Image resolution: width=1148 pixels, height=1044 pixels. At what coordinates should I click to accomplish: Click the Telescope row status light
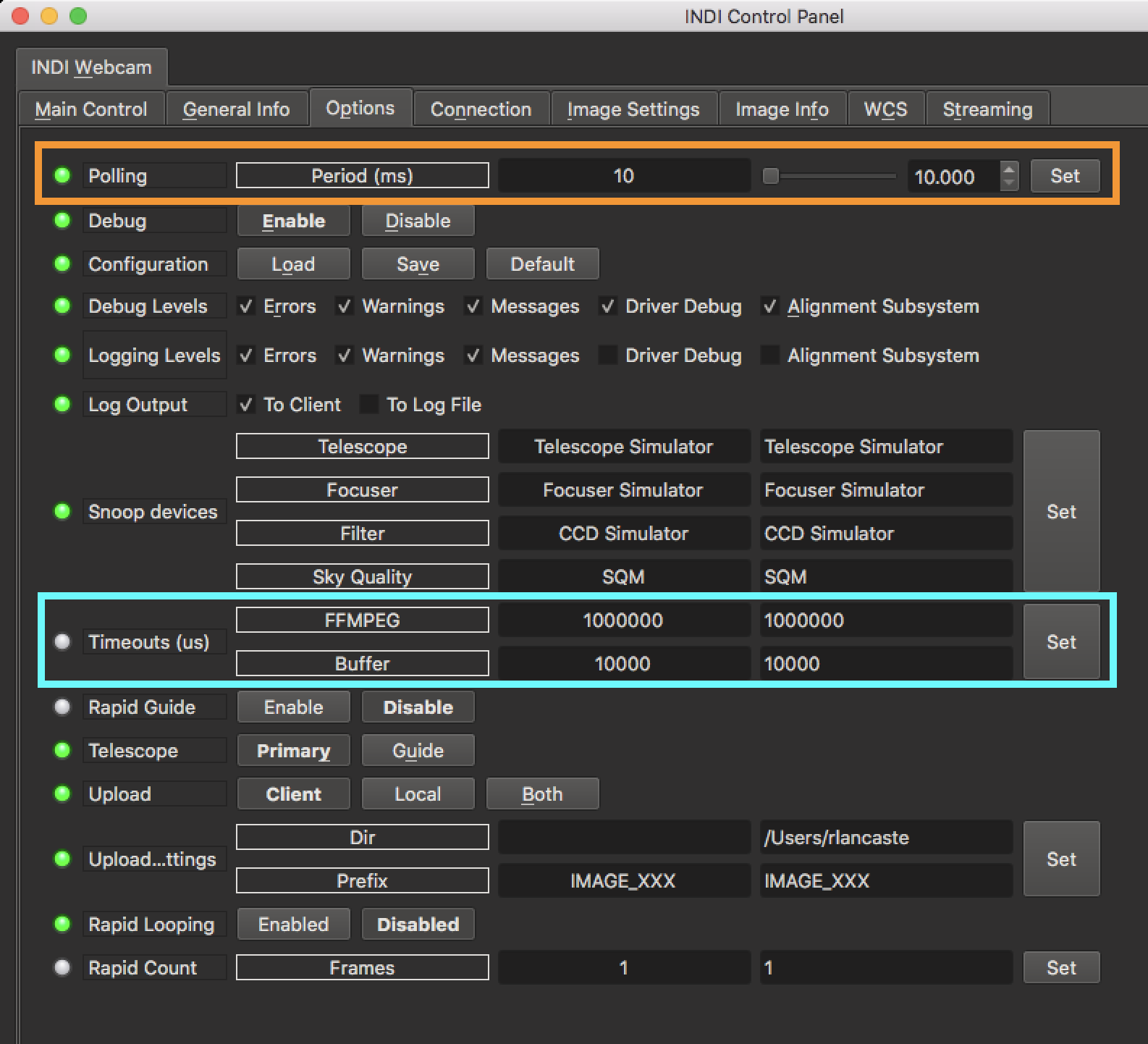tap(62, 750)
